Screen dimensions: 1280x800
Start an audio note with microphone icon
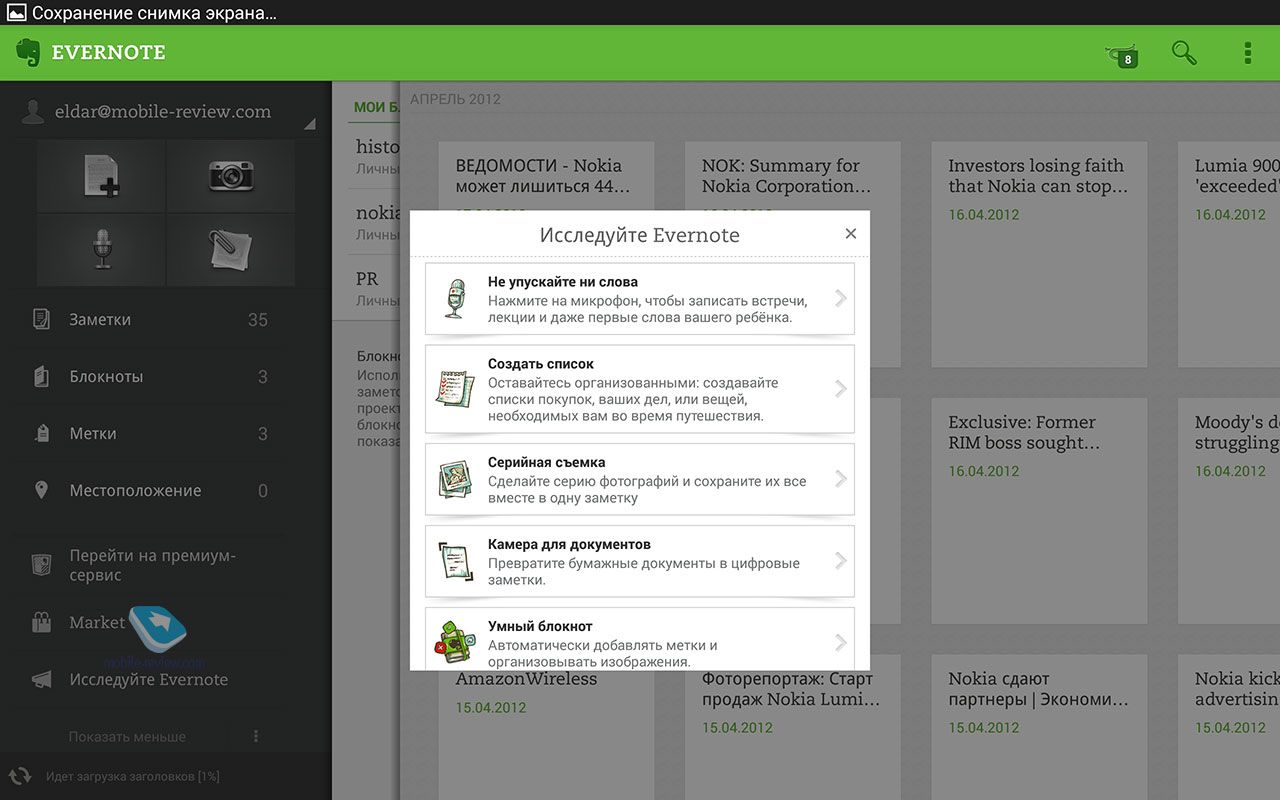pos(101,250)
